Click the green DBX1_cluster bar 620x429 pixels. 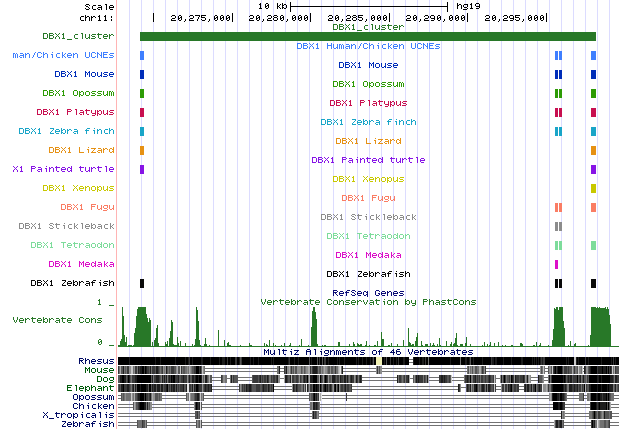click(368, 37)
